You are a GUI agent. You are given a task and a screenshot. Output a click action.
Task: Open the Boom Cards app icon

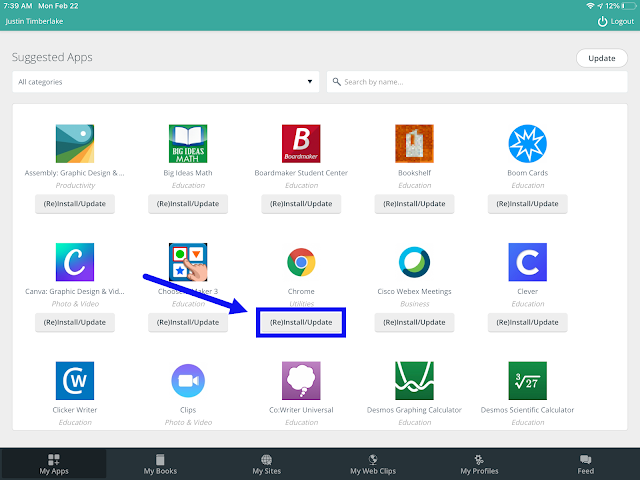527,144
